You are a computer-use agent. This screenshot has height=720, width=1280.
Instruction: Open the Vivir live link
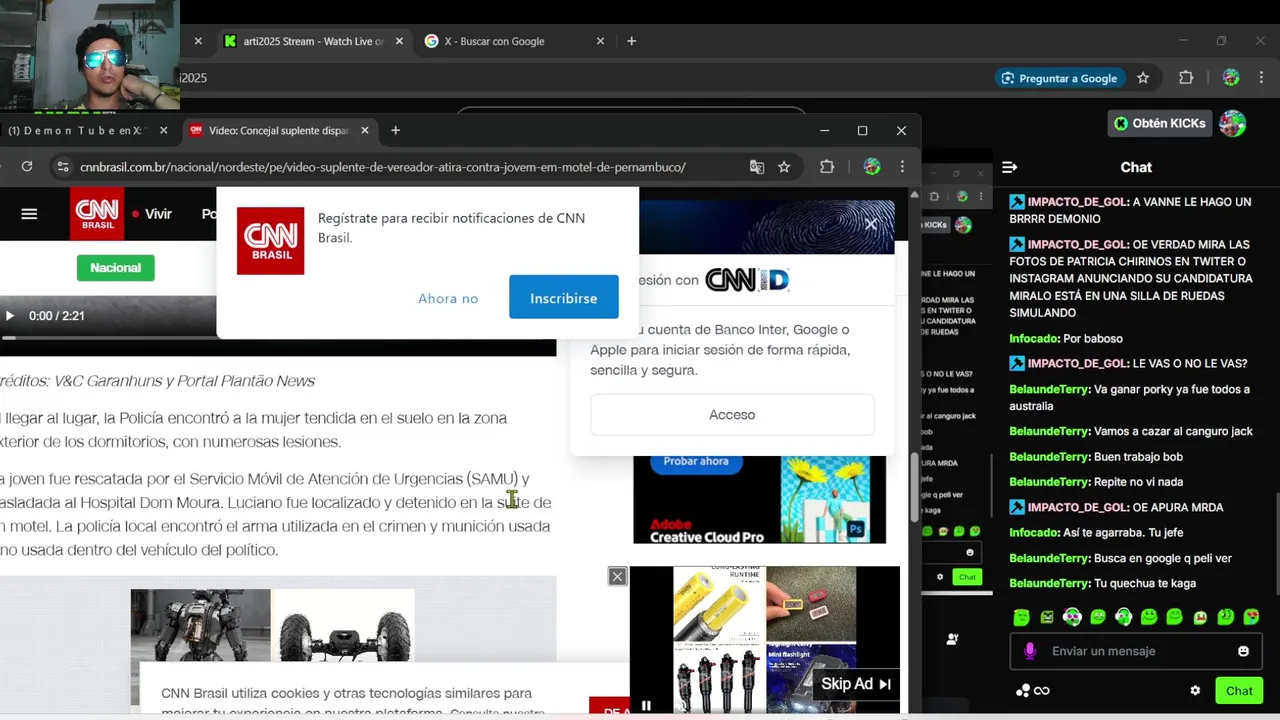click(152, 214)
